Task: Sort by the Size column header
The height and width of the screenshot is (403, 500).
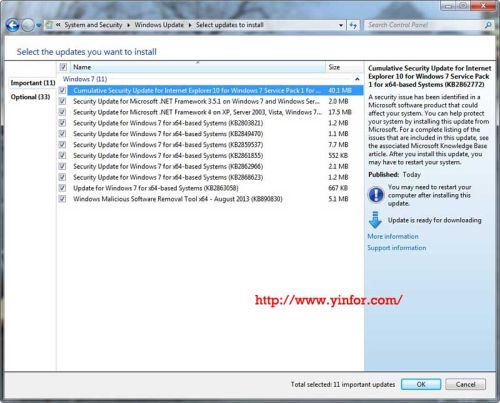Action: click(x=344, y=67)
